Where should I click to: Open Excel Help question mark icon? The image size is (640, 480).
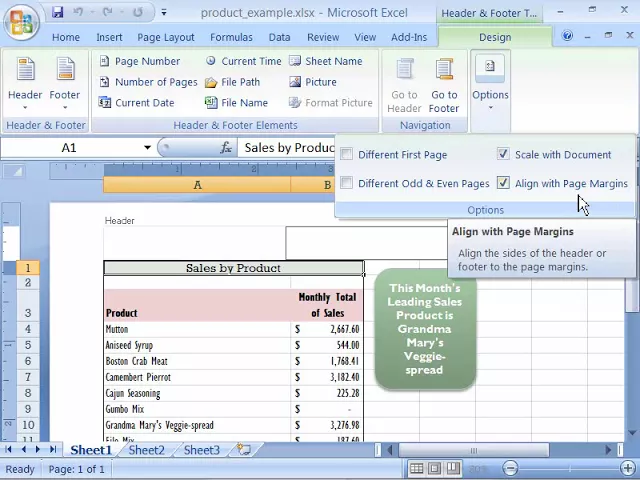tap(567, 36)
